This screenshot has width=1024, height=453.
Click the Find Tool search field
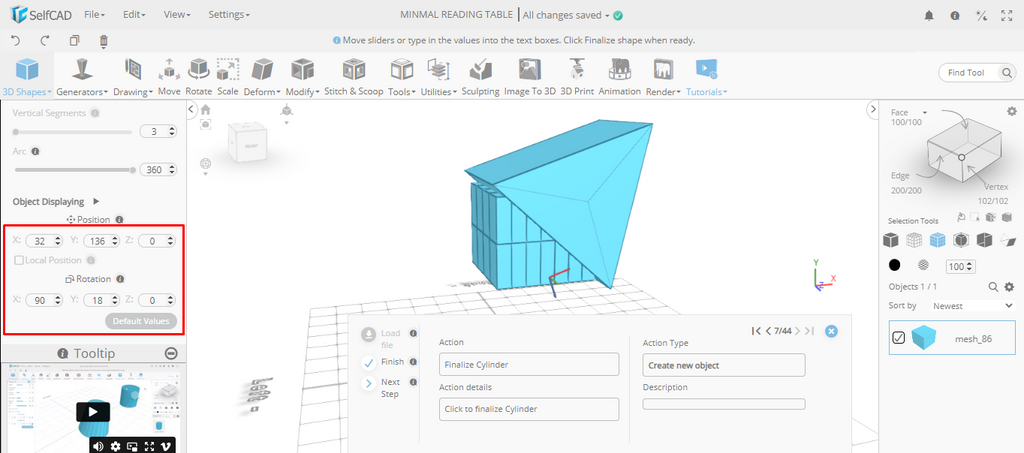pos(974,73)
